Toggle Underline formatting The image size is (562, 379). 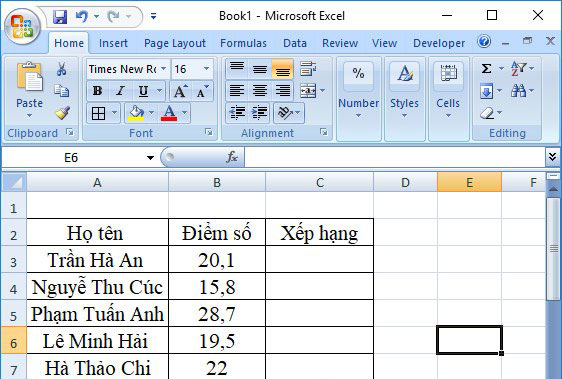coord(143,91)
